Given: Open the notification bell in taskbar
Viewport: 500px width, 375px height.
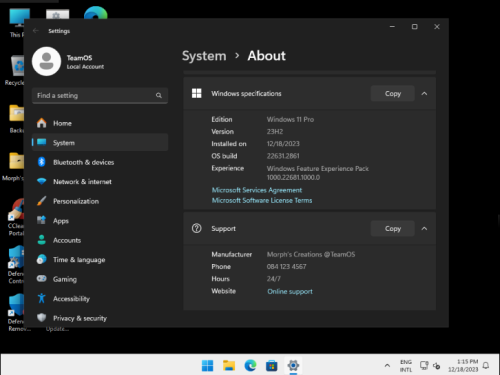Looking at the screenshot, I should (x=486, y=366).
